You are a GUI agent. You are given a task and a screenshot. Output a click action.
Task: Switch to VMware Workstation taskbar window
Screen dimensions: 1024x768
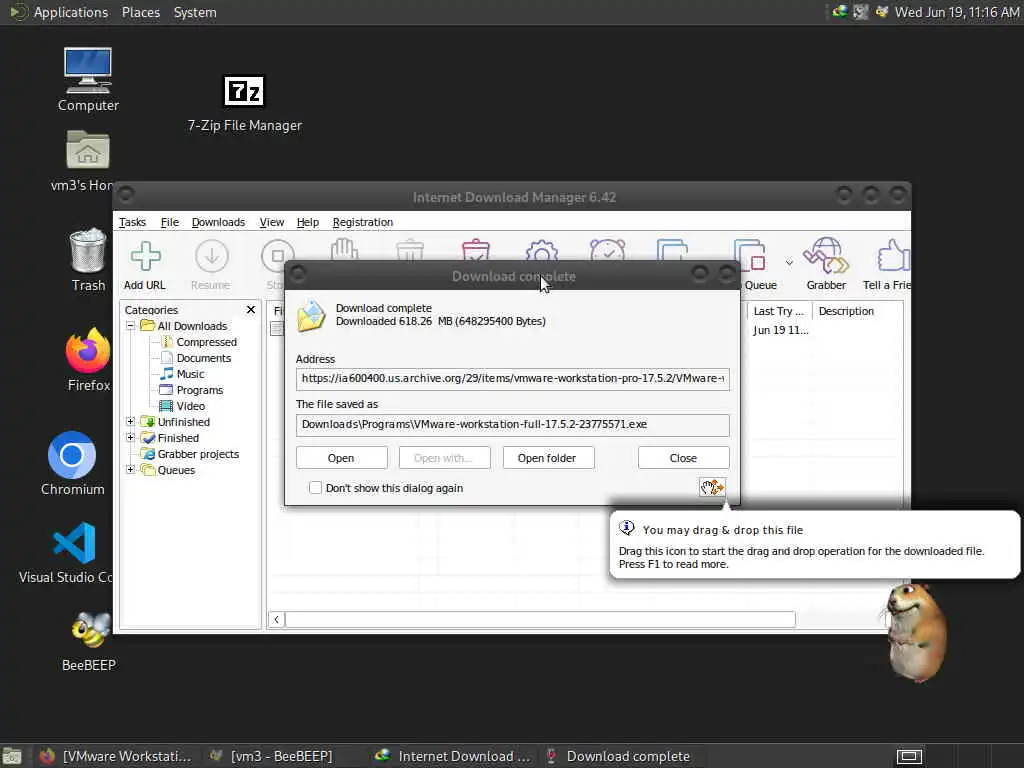[x=116, y=756]
